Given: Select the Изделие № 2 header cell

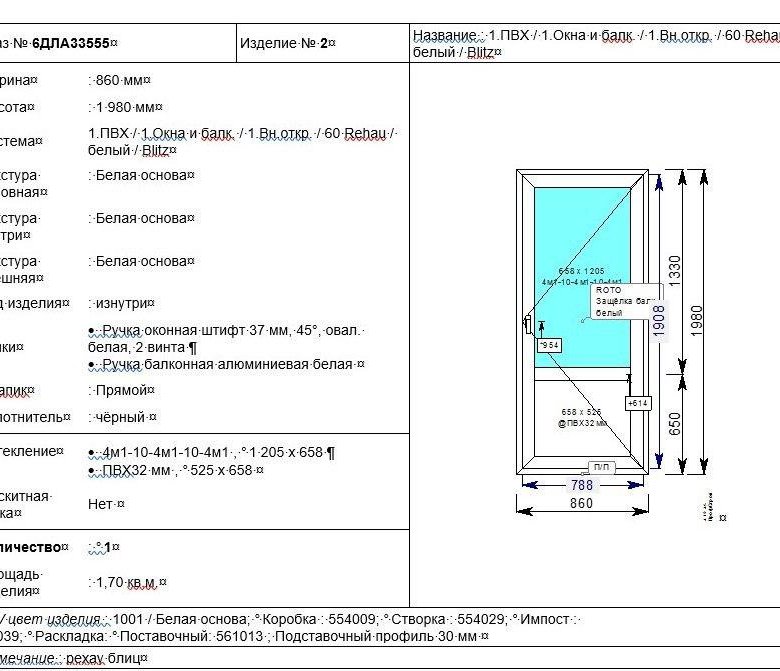Looking at the screenshot, I should point(288,44).
